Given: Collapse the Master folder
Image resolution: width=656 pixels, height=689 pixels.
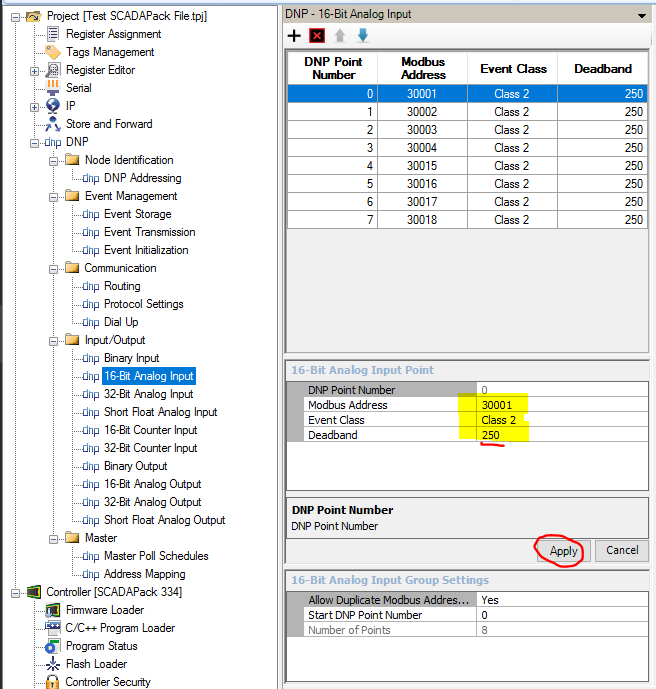Looking at the screenshot, I should [53, 539].
